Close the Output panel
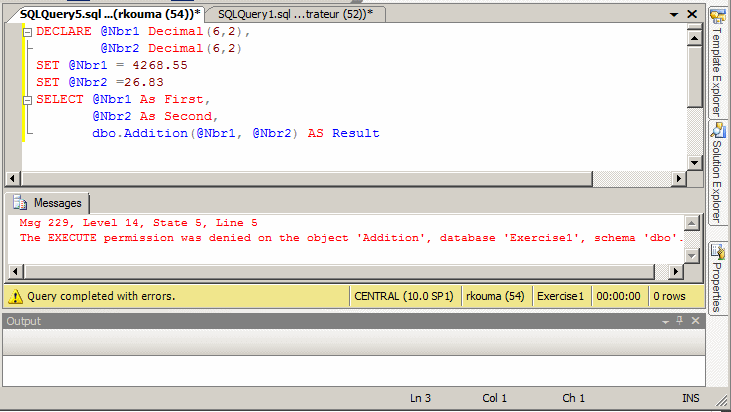This screenshot has height=412, width=731. pos(696,321)
